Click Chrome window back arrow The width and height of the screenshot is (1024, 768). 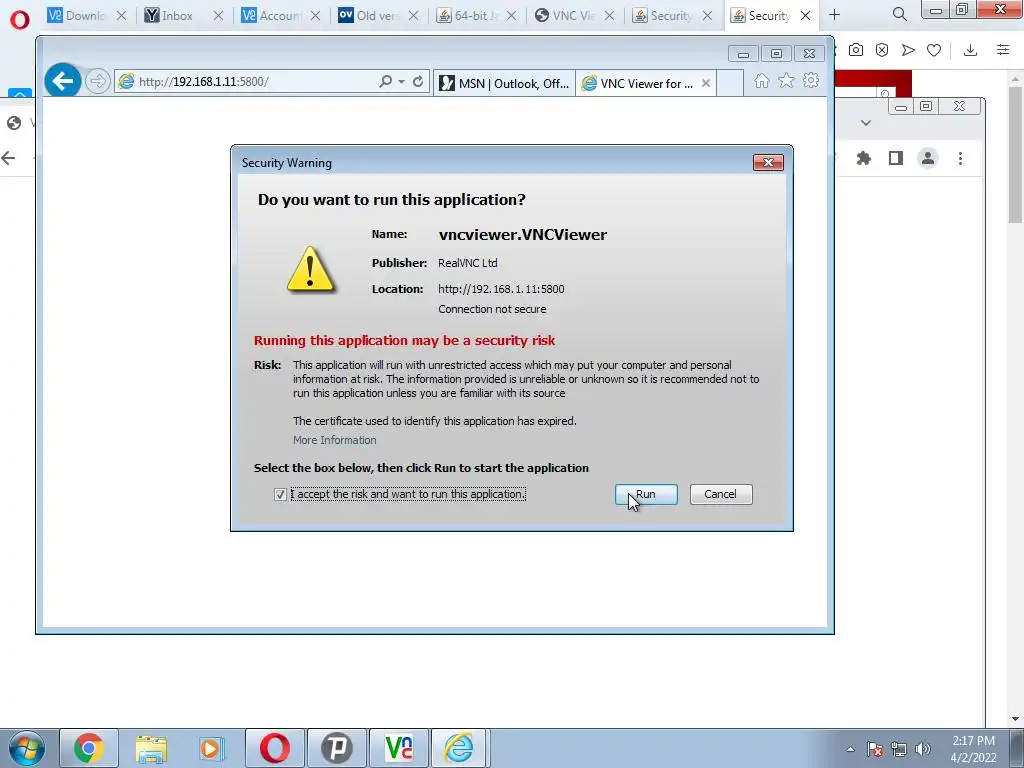[x=8, y=158]
